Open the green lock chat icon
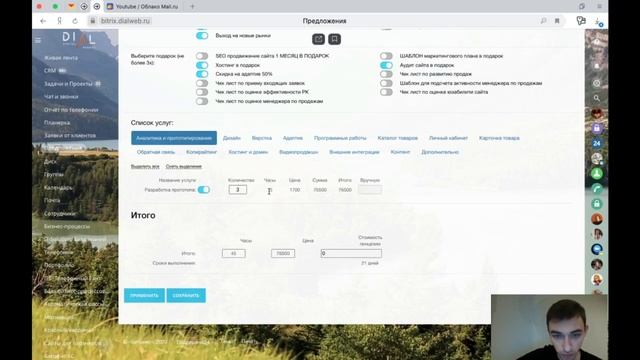Screen dimensions: 640x360 597,204
